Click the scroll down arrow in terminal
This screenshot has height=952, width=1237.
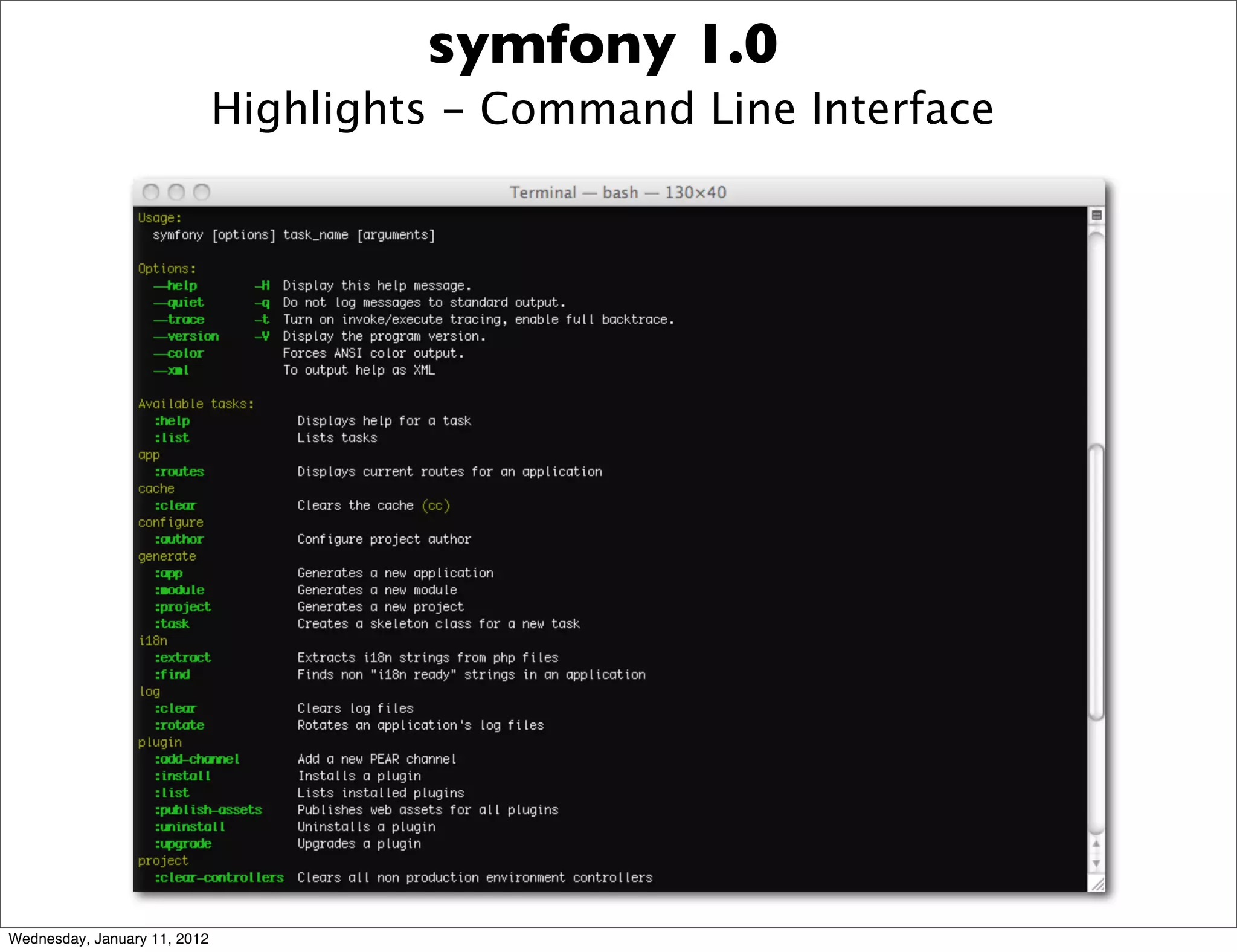coord(1096,863)
